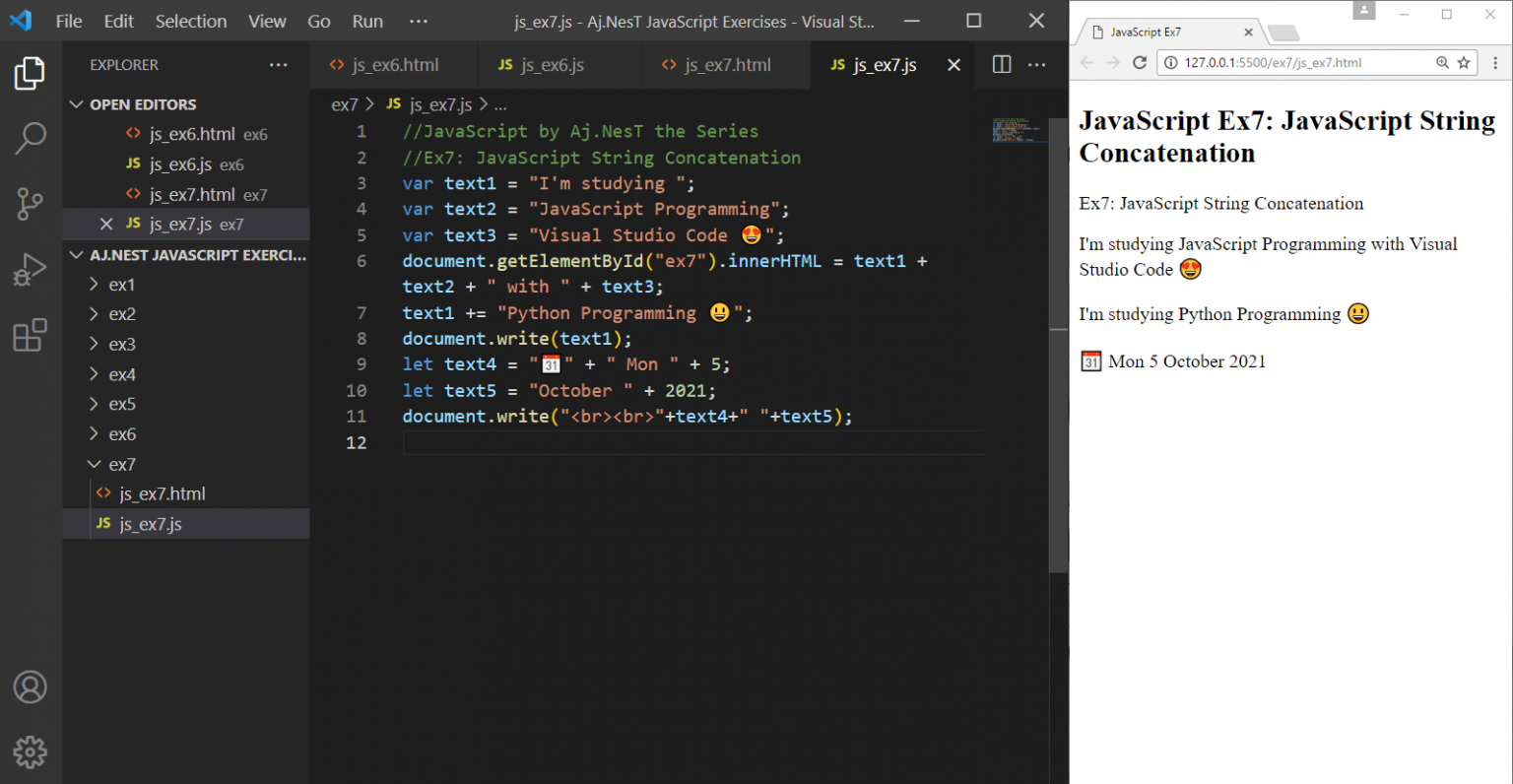Image resolution: width=1513 pixels, height=784 pixels.
Task: Close the js_ex7.js editor tab
Action: [x=954, y=65]
